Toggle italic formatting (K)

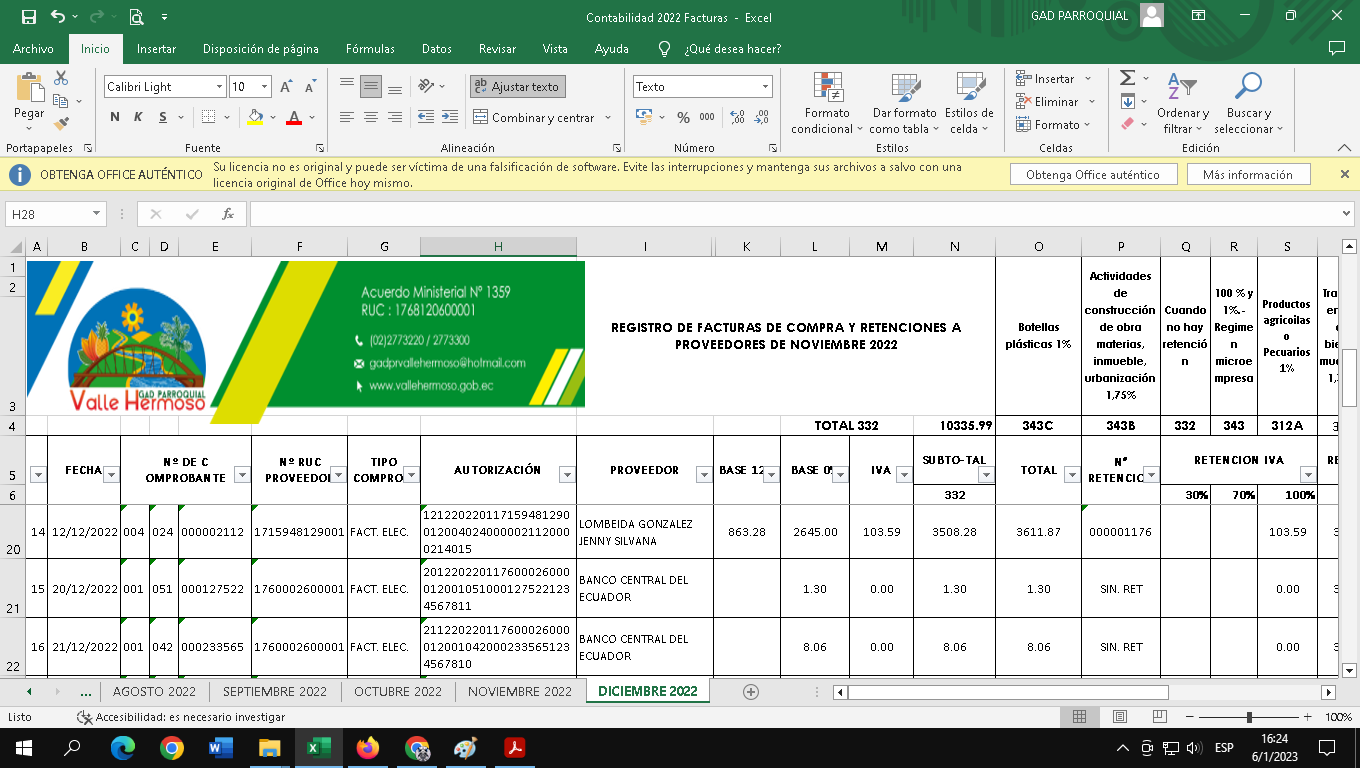[x=137, y=118]
